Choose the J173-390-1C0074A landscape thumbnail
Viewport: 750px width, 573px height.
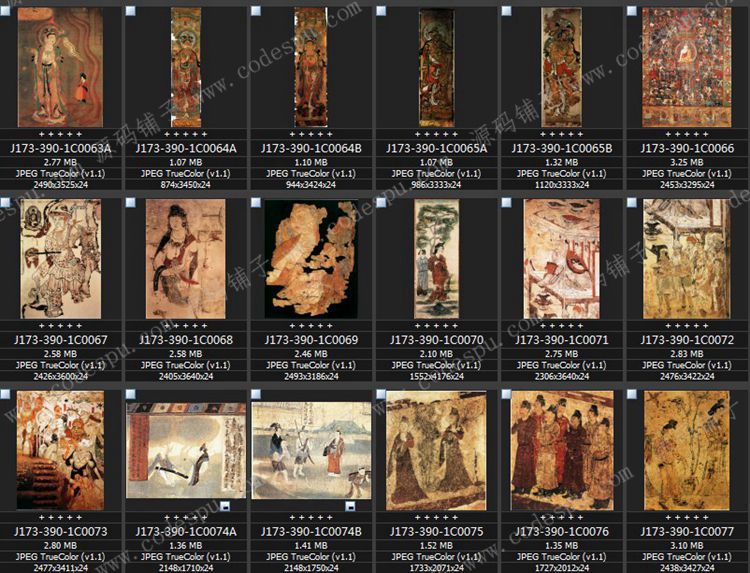tap(186, 451)
